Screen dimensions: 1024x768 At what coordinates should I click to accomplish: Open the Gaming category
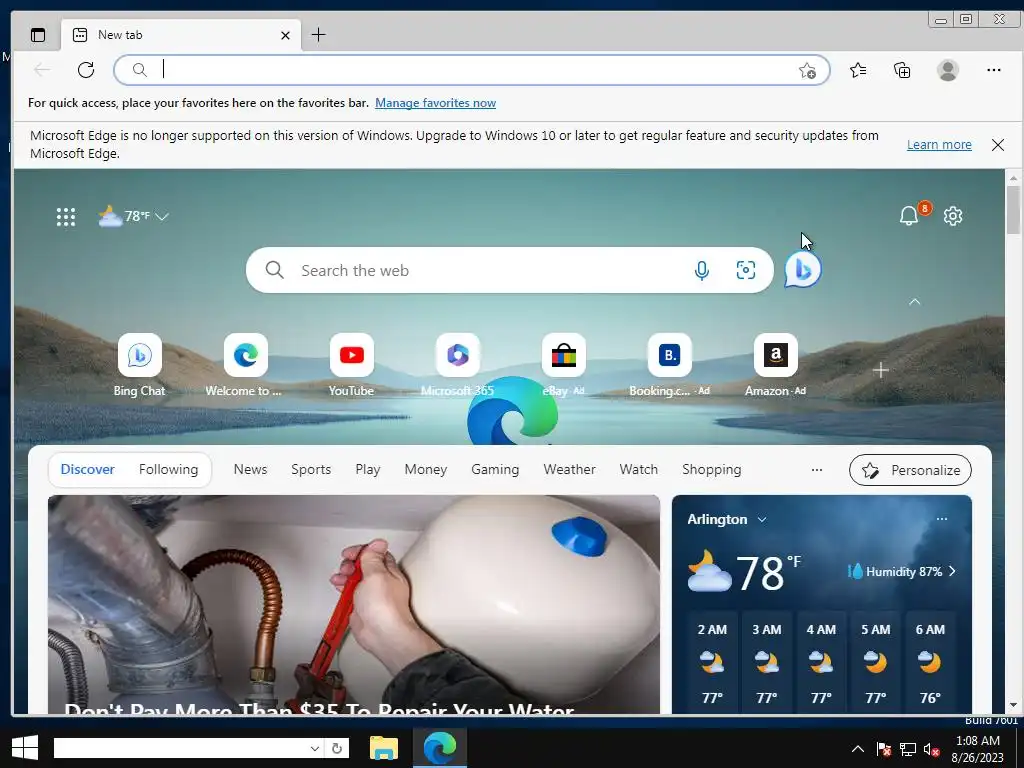click(x=495, y=470)
